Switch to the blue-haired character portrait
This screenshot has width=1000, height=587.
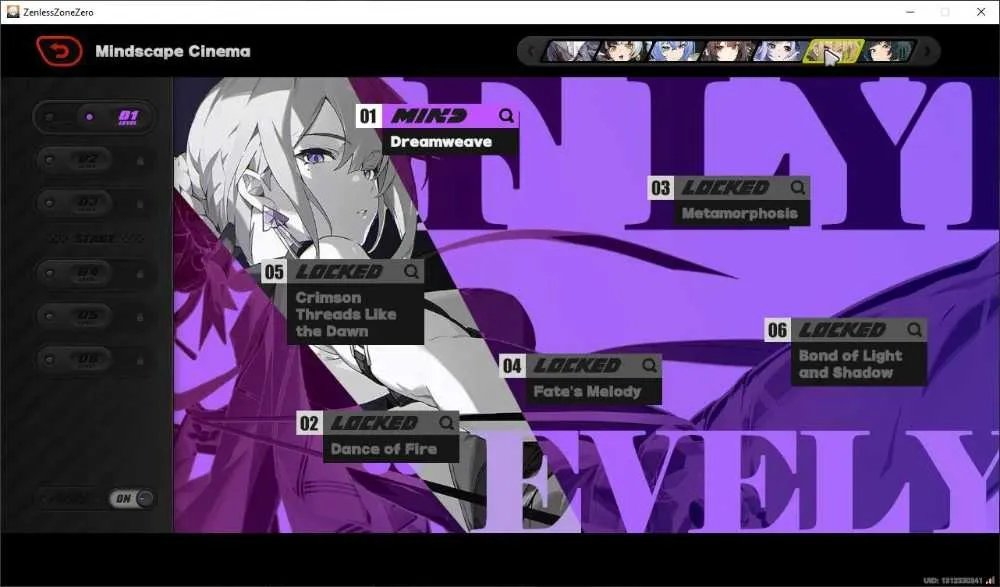(x=675, y=51)
